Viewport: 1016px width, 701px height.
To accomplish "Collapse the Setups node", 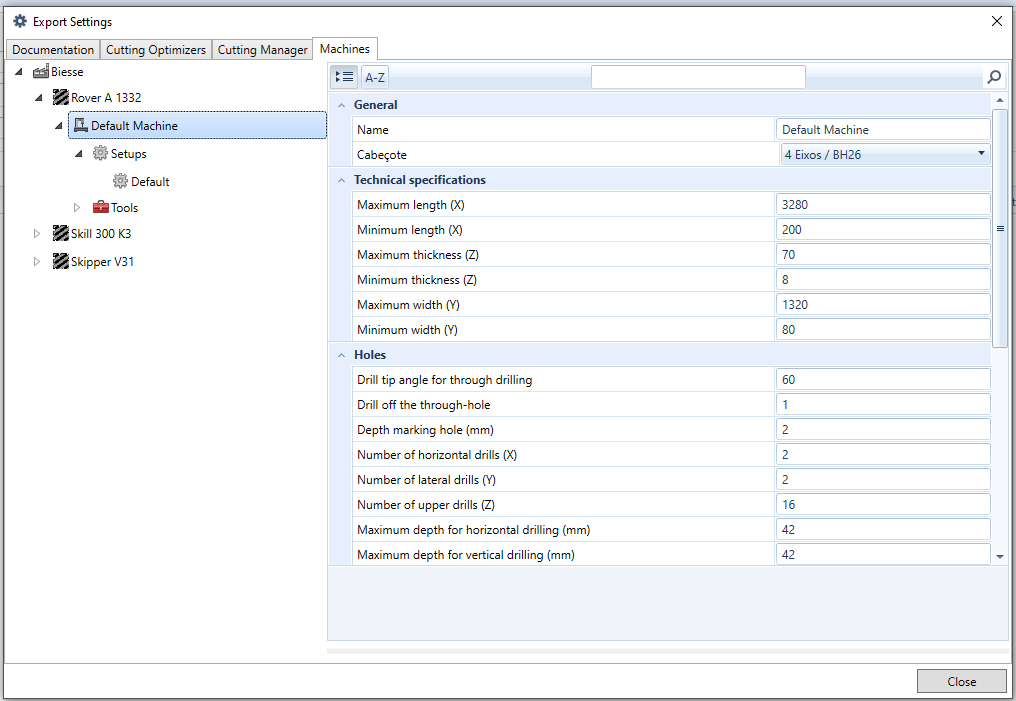I will [x=78, y=154].
